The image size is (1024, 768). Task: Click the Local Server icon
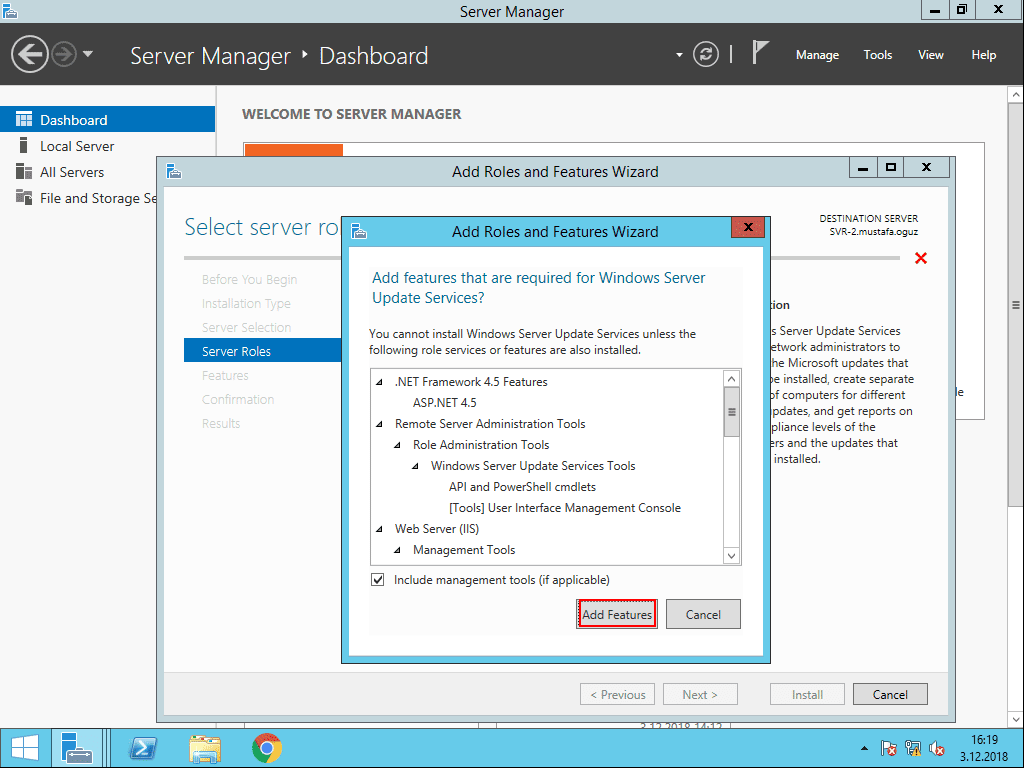24,145
